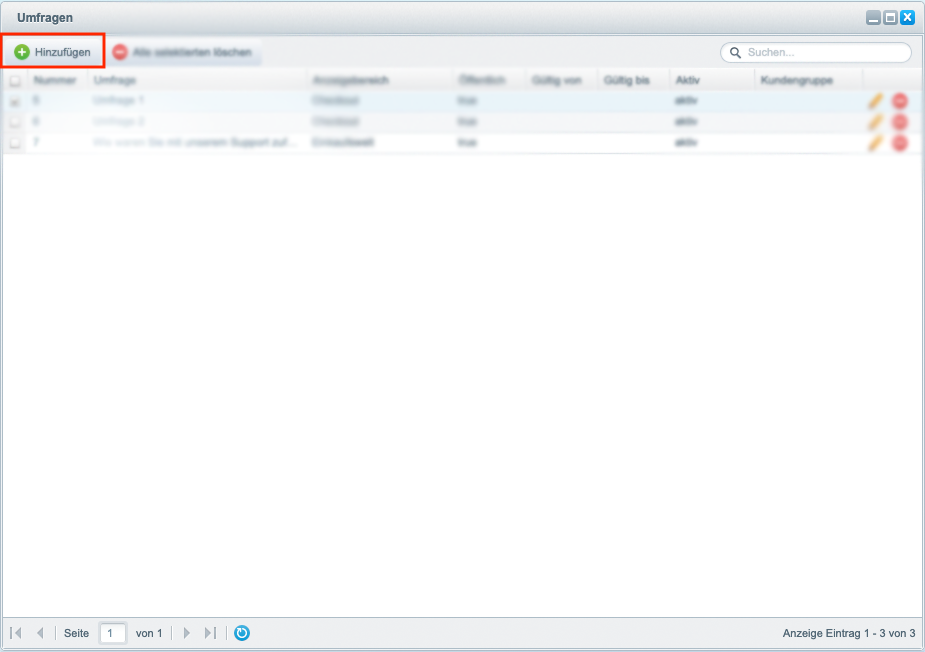Edit survey number 7 with pencil icon
Image resolution: width=925 pixels, height=652 pixels.
[875, 143]
